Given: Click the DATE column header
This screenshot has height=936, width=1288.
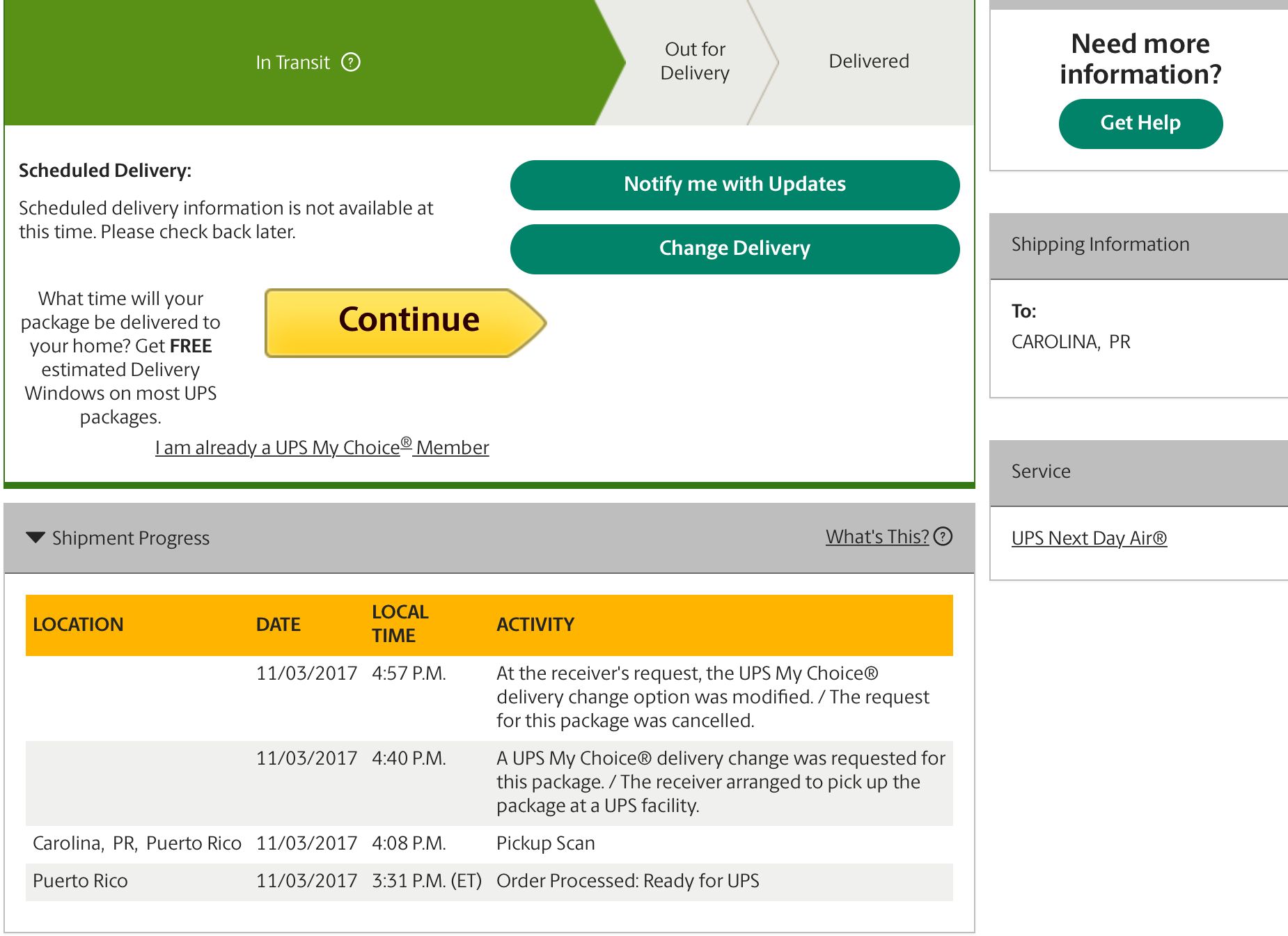Looking at the screenshot, I should [278, 625].
